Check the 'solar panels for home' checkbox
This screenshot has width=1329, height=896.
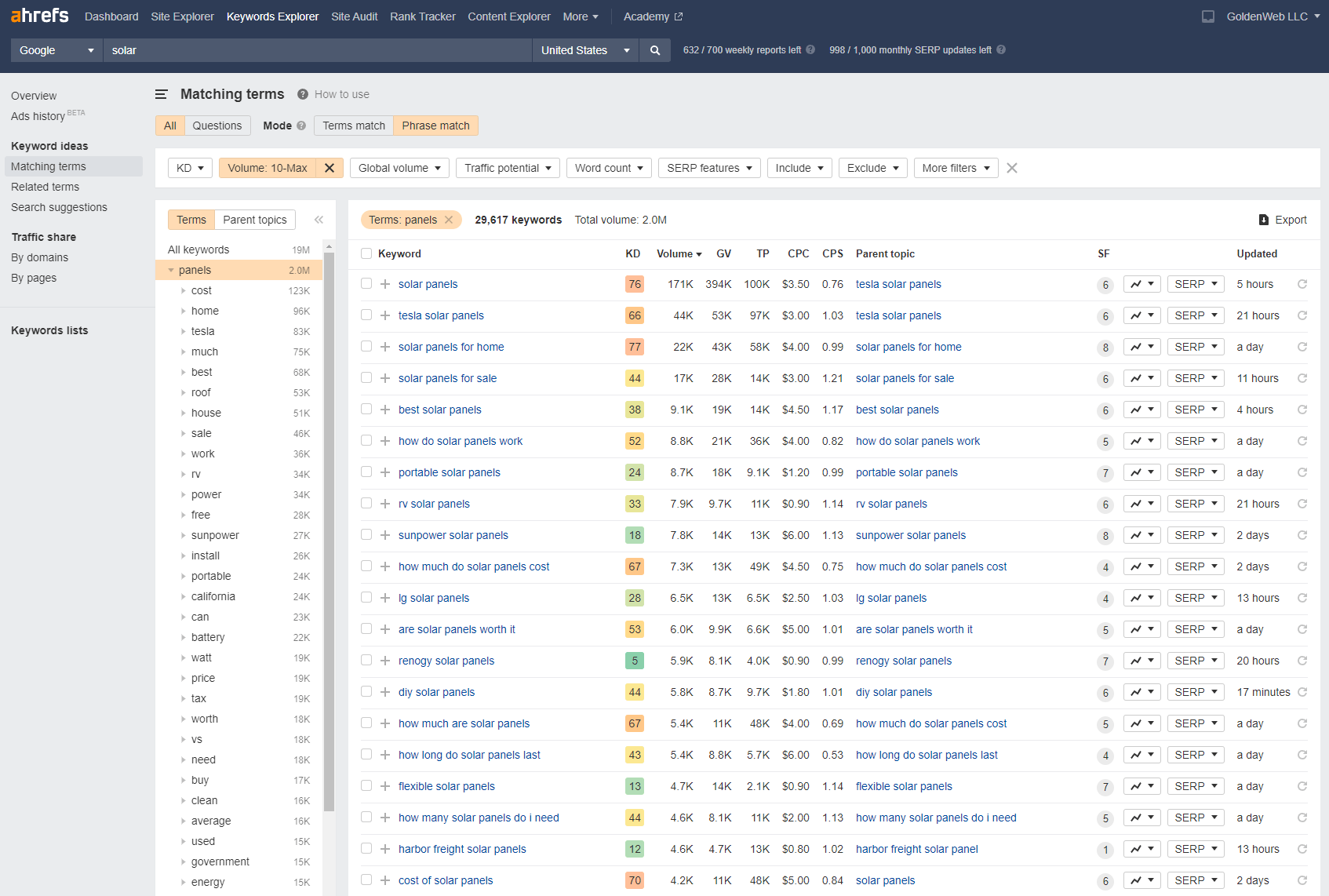pyautogui.click(x=366, y=346)
